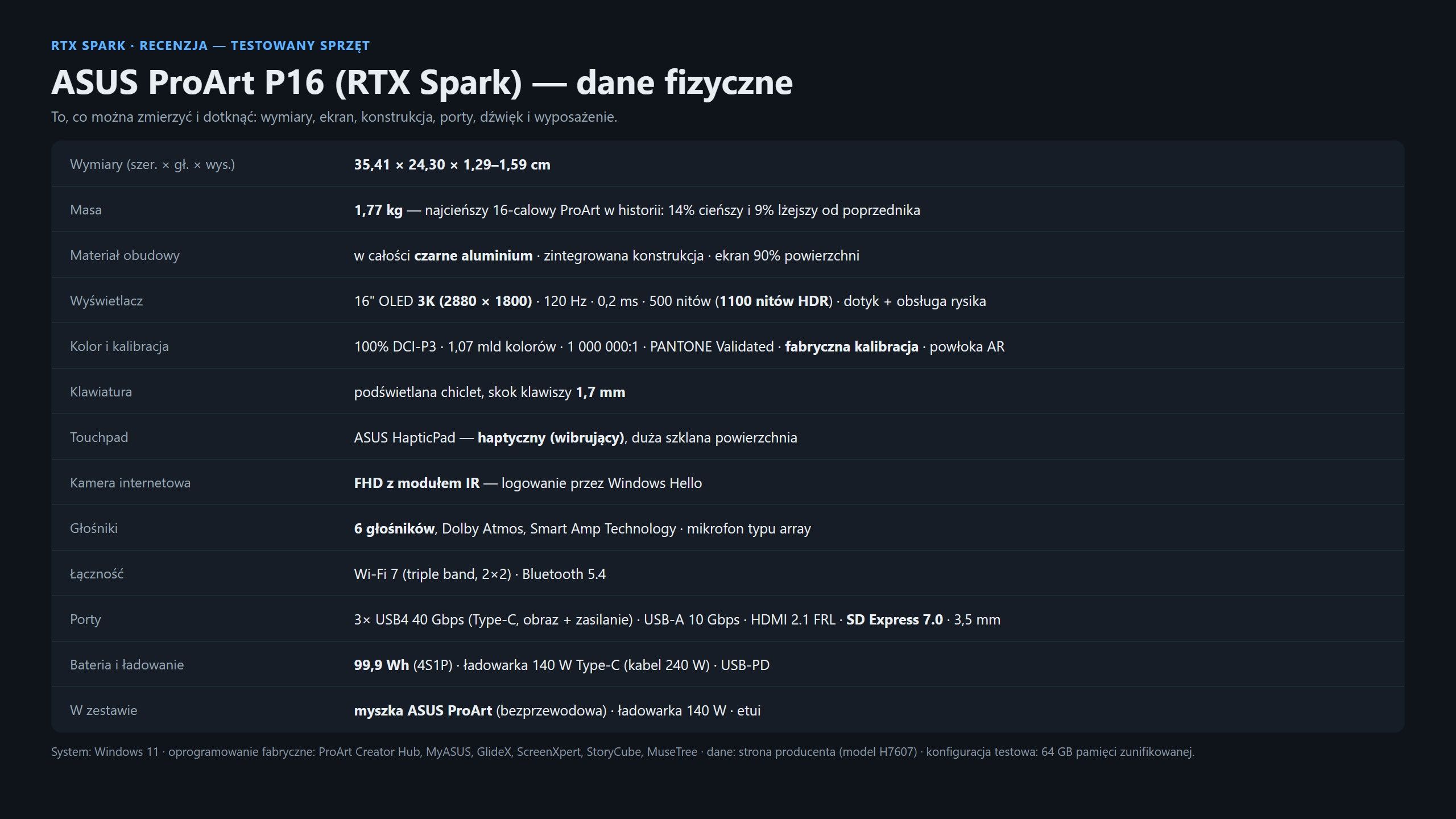Click the bold '1100 nitów HDR' text
The image size is (1456, 819).
coord(773,301)
